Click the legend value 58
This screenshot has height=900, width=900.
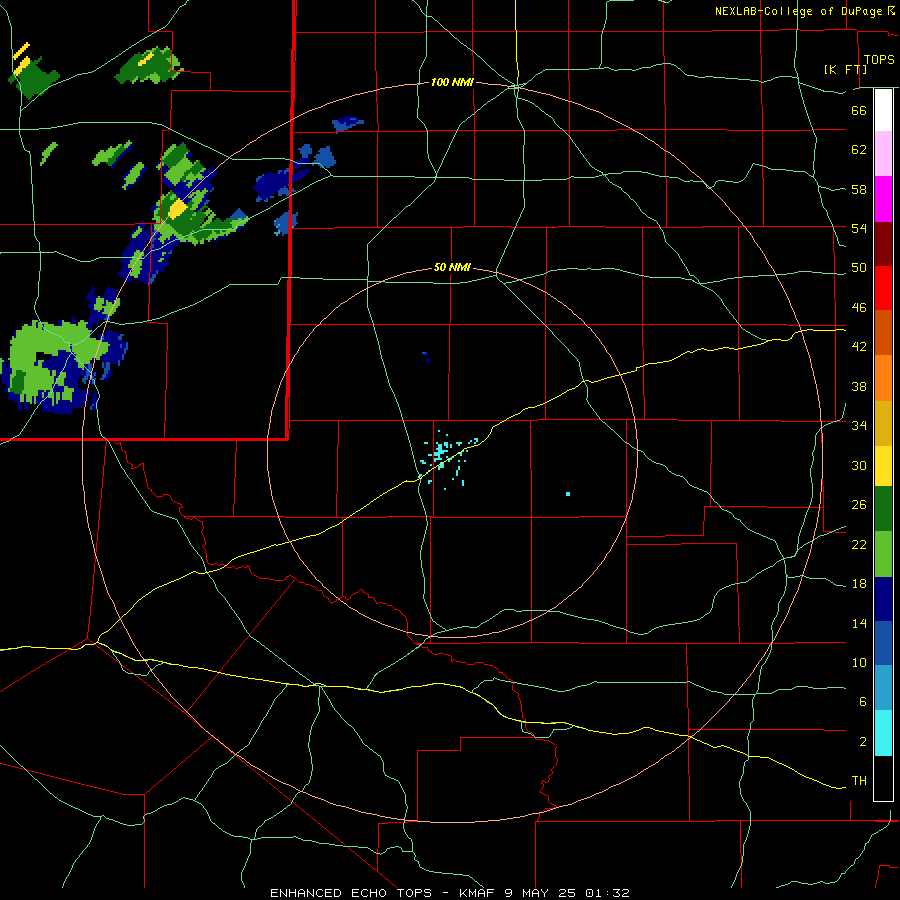(859, 189)
